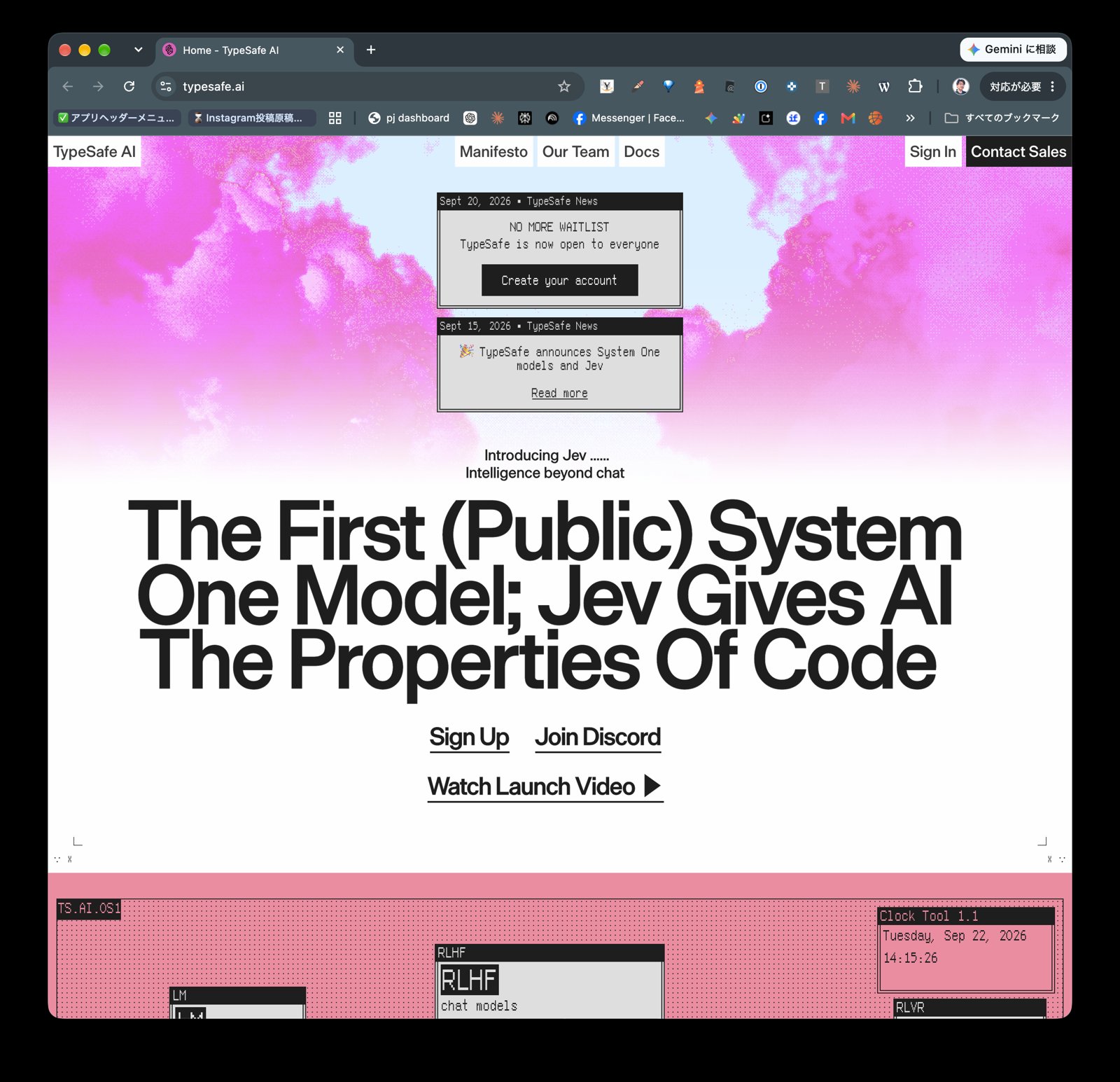The height and width of the screenshot is (1082, 1120).
Task: Close the Home - TypeSafe AI tab
Action: click(x=340, y=50)
